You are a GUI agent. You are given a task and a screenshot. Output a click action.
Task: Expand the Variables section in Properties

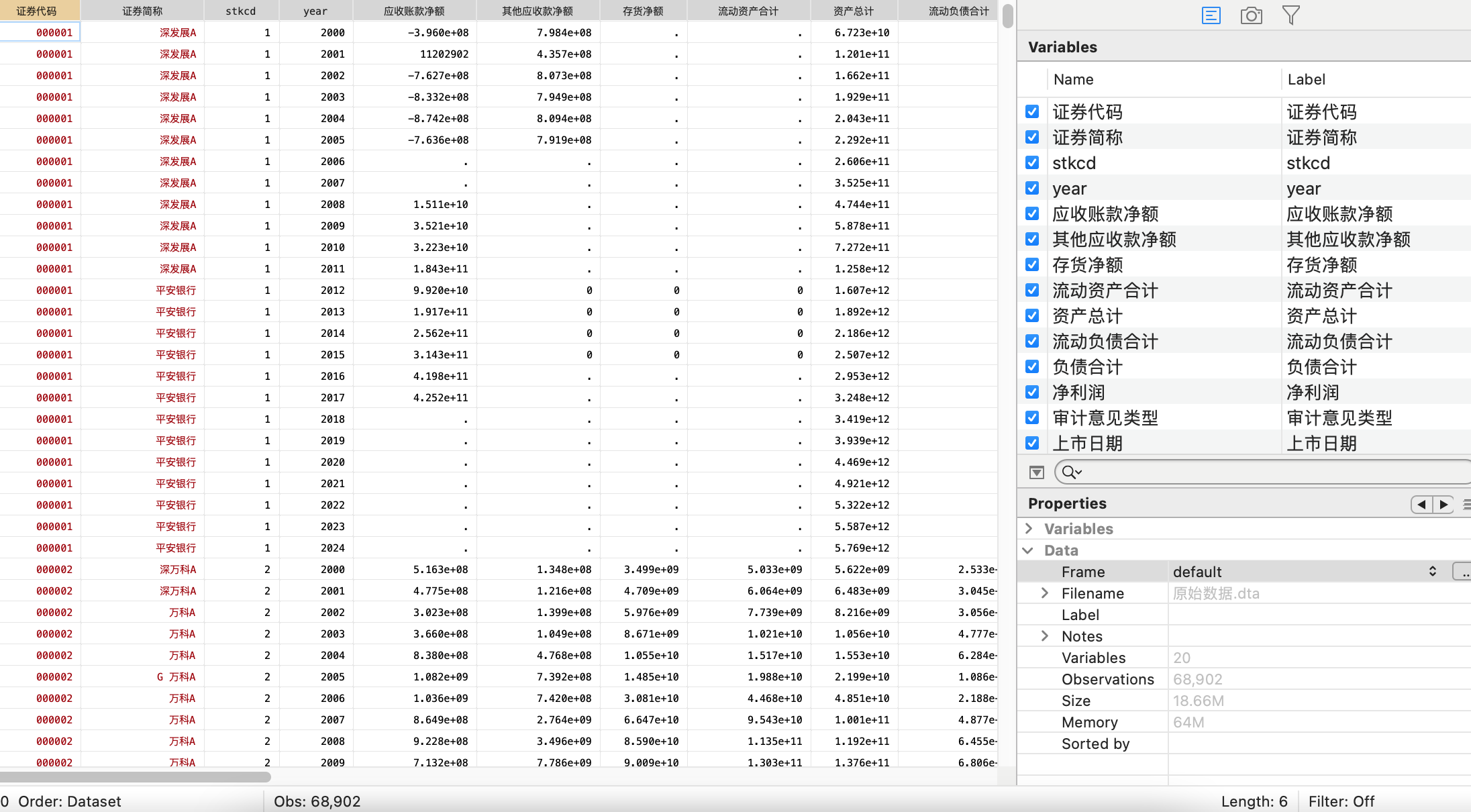point(1029,529)
